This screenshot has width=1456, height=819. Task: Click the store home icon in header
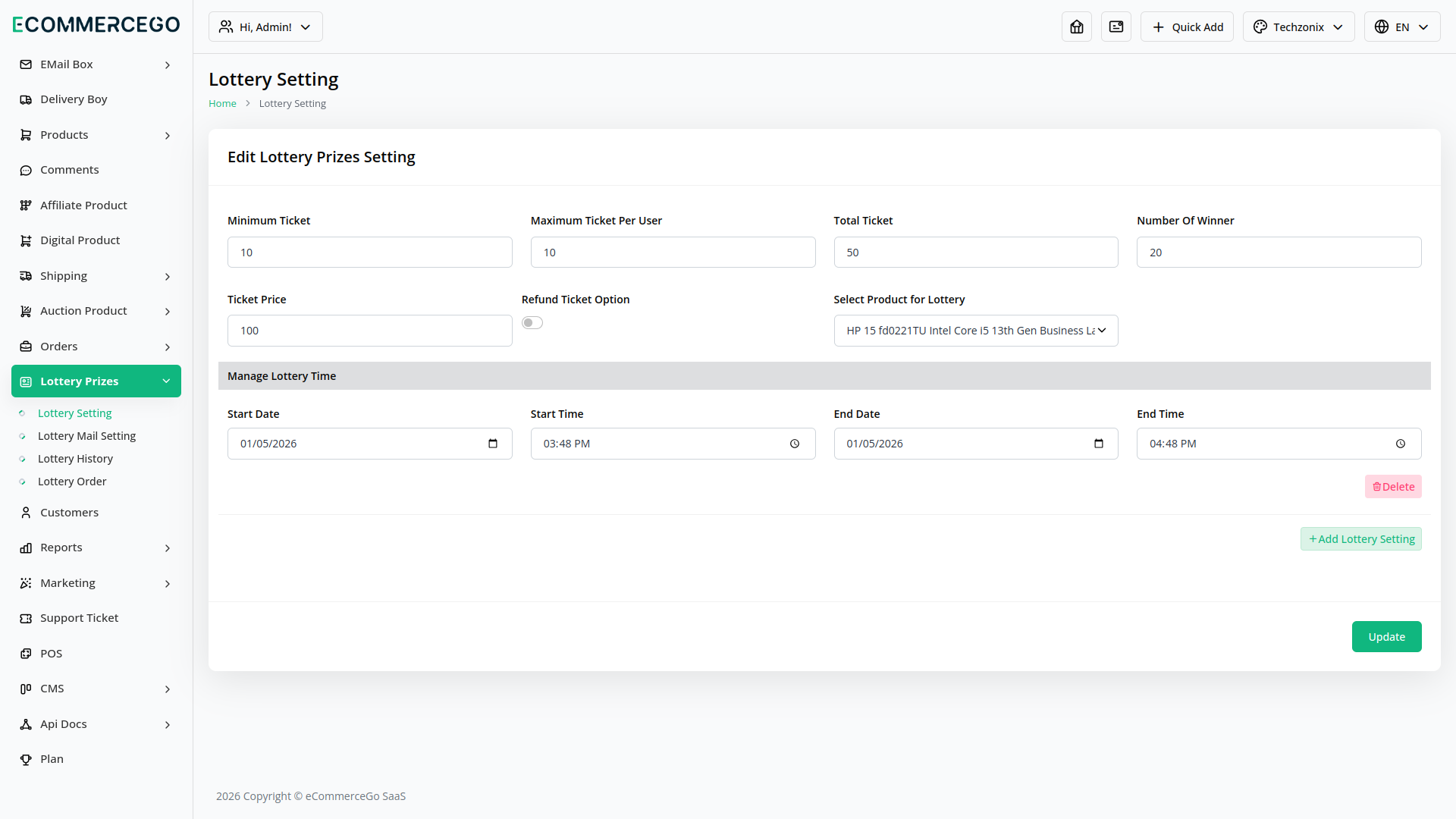[1076, 27]
